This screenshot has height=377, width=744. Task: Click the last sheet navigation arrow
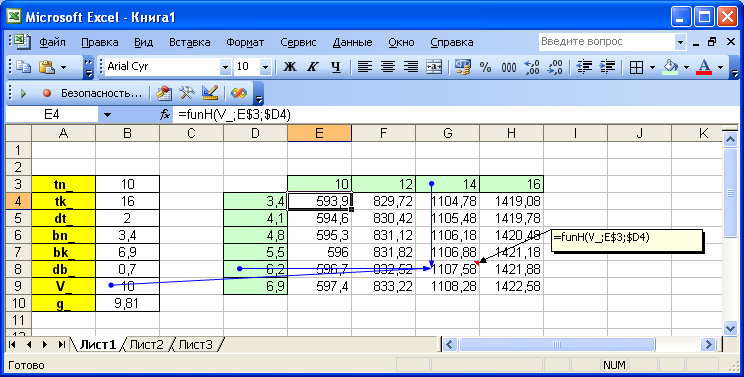point(62,344)
